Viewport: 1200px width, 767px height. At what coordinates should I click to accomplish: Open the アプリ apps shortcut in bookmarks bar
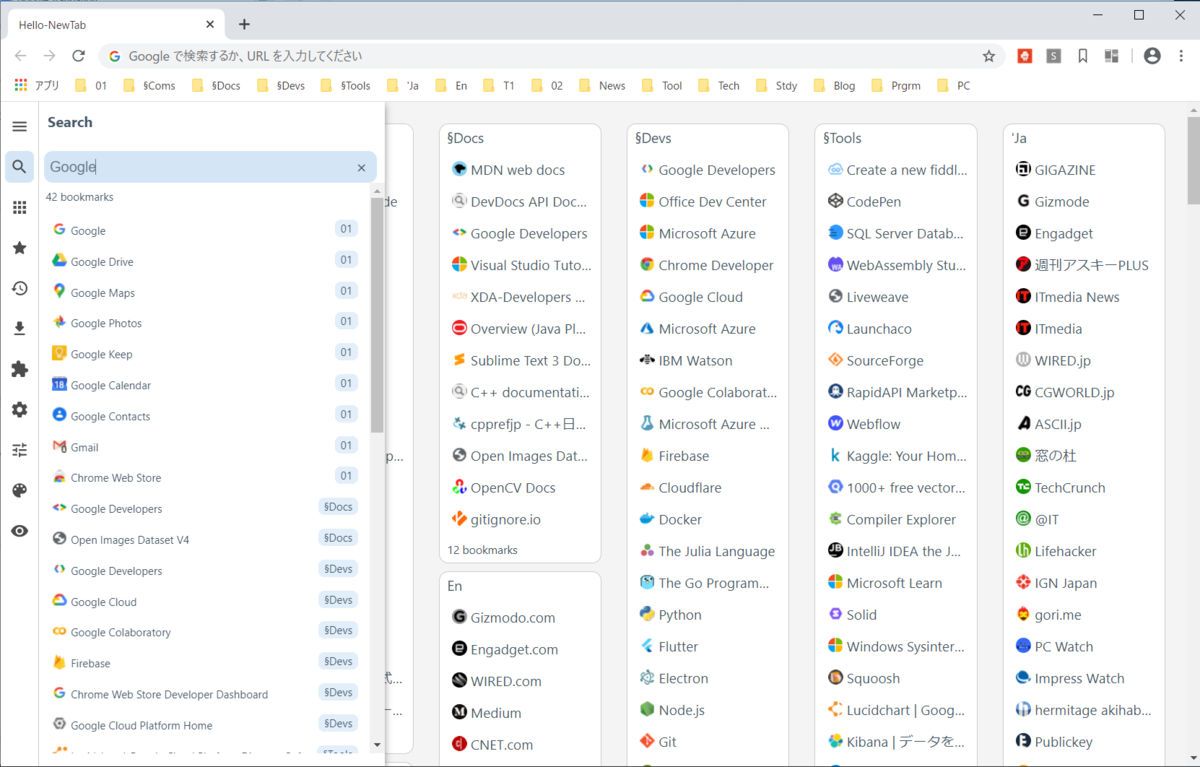coord(38,85)
